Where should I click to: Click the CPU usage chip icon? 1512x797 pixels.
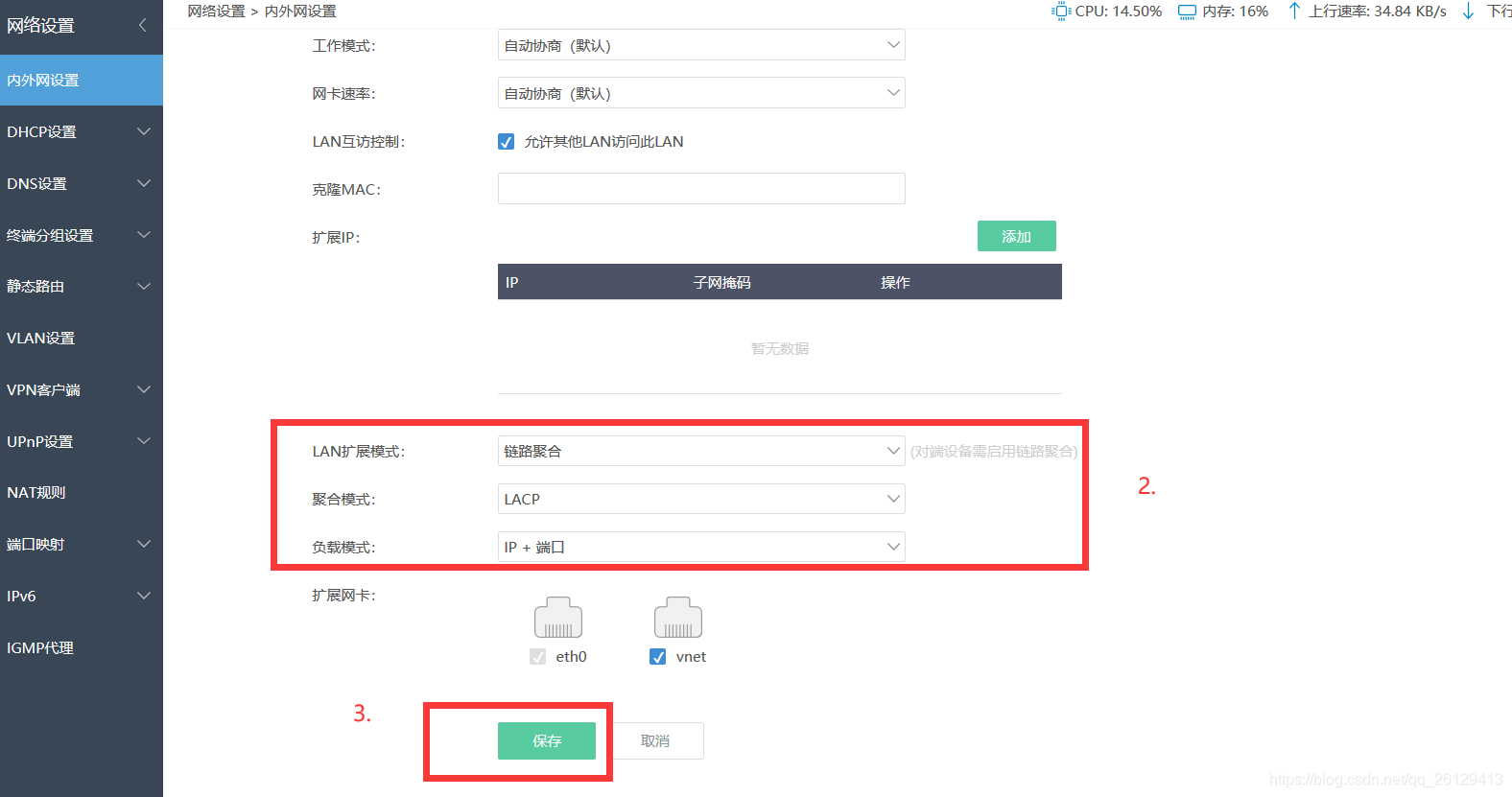pyautogui.click(x=1061, y=12)
